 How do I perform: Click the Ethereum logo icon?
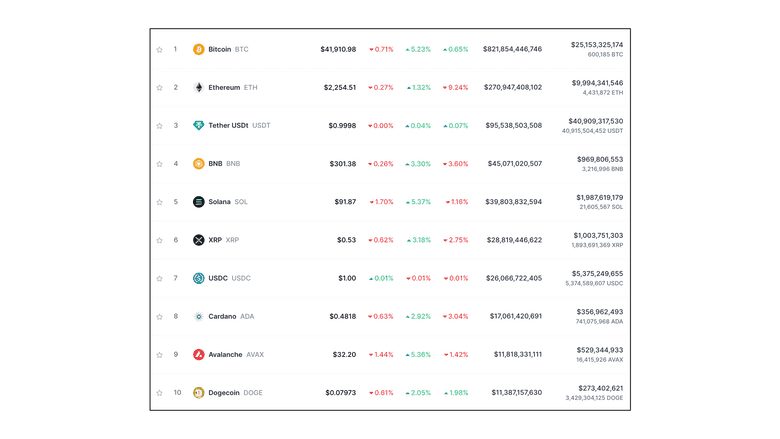[198, 87]
